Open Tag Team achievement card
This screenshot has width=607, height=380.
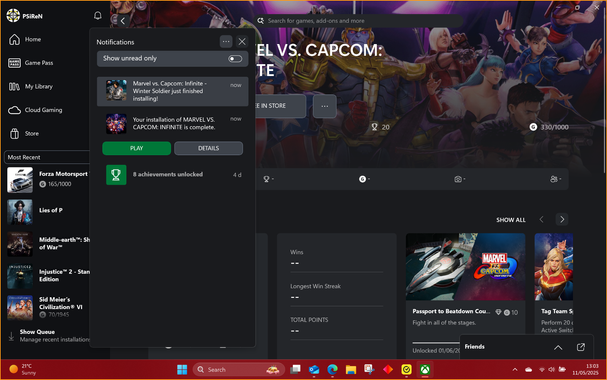[x=554, y=283]
